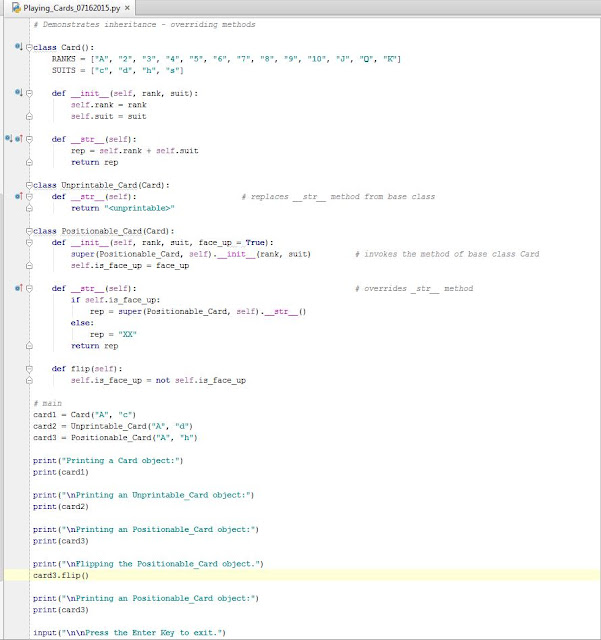Image resolution: width=601 pixels, height=640 pixels.
Task: Click the 'rep = self.rank + self.suit' line
Action: point(135,151)
